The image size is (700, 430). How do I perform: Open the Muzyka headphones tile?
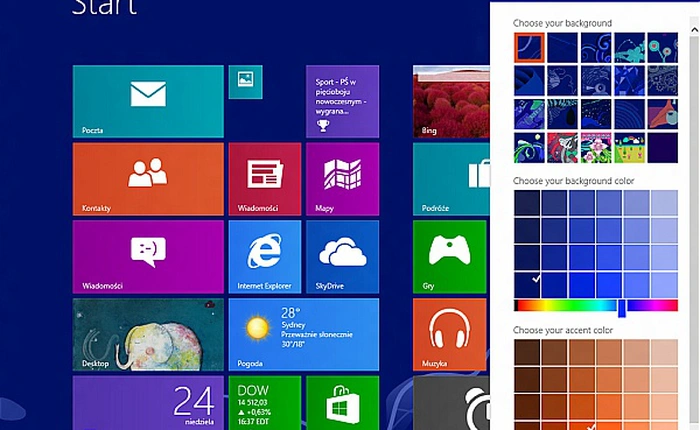pyautogui.click(x=450, y=334)
